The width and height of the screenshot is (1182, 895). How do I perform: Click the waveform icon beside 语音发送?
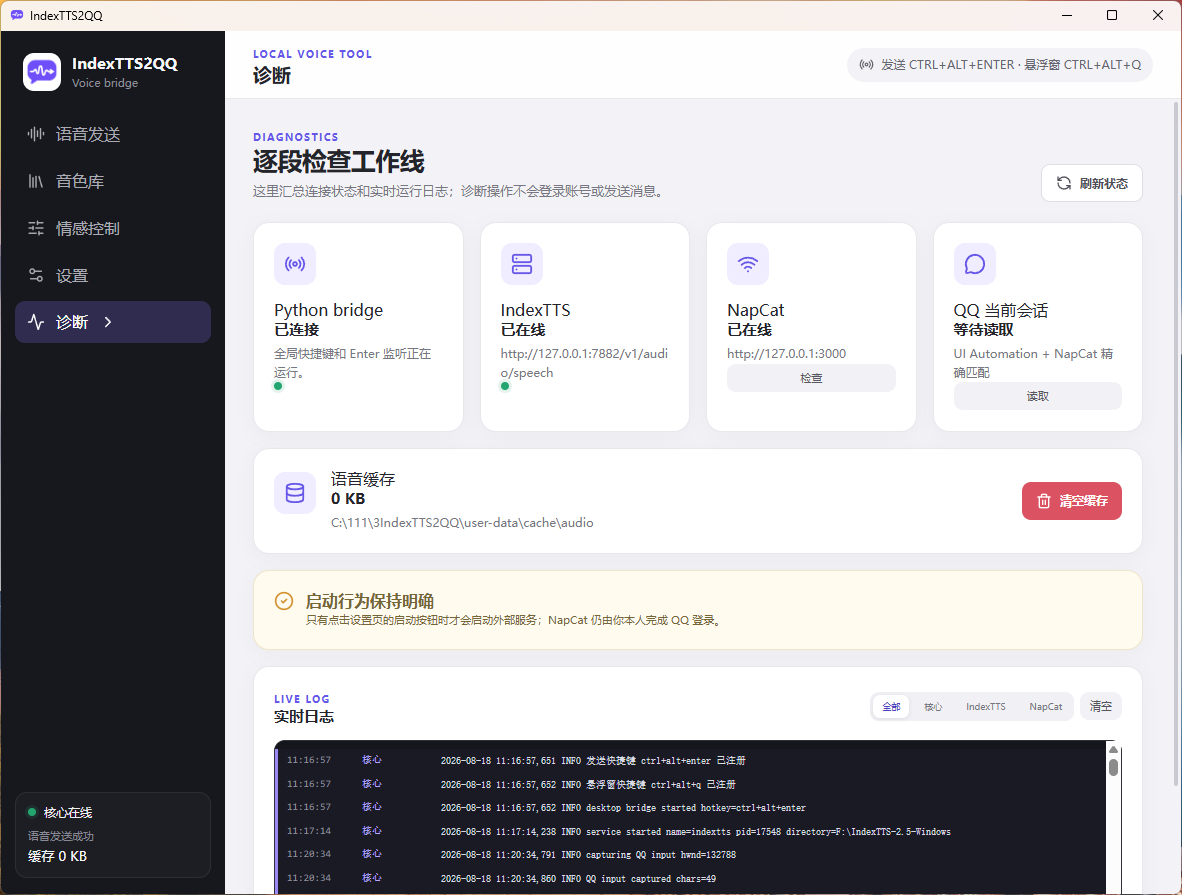35,134
